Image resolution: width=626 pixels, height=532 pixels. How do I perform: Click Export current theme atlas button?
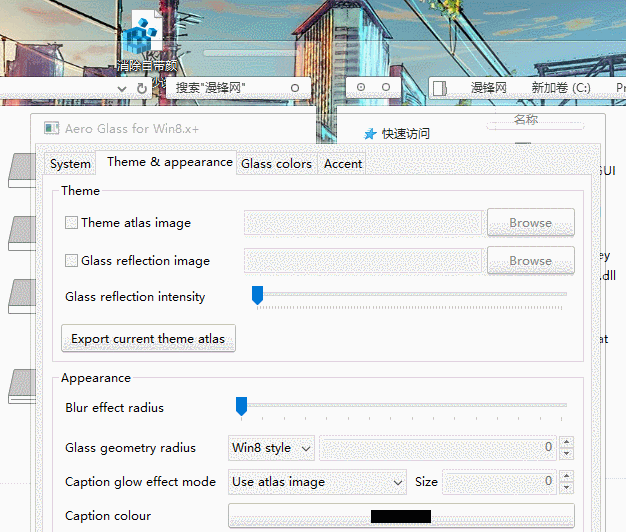tap(148, 339)
